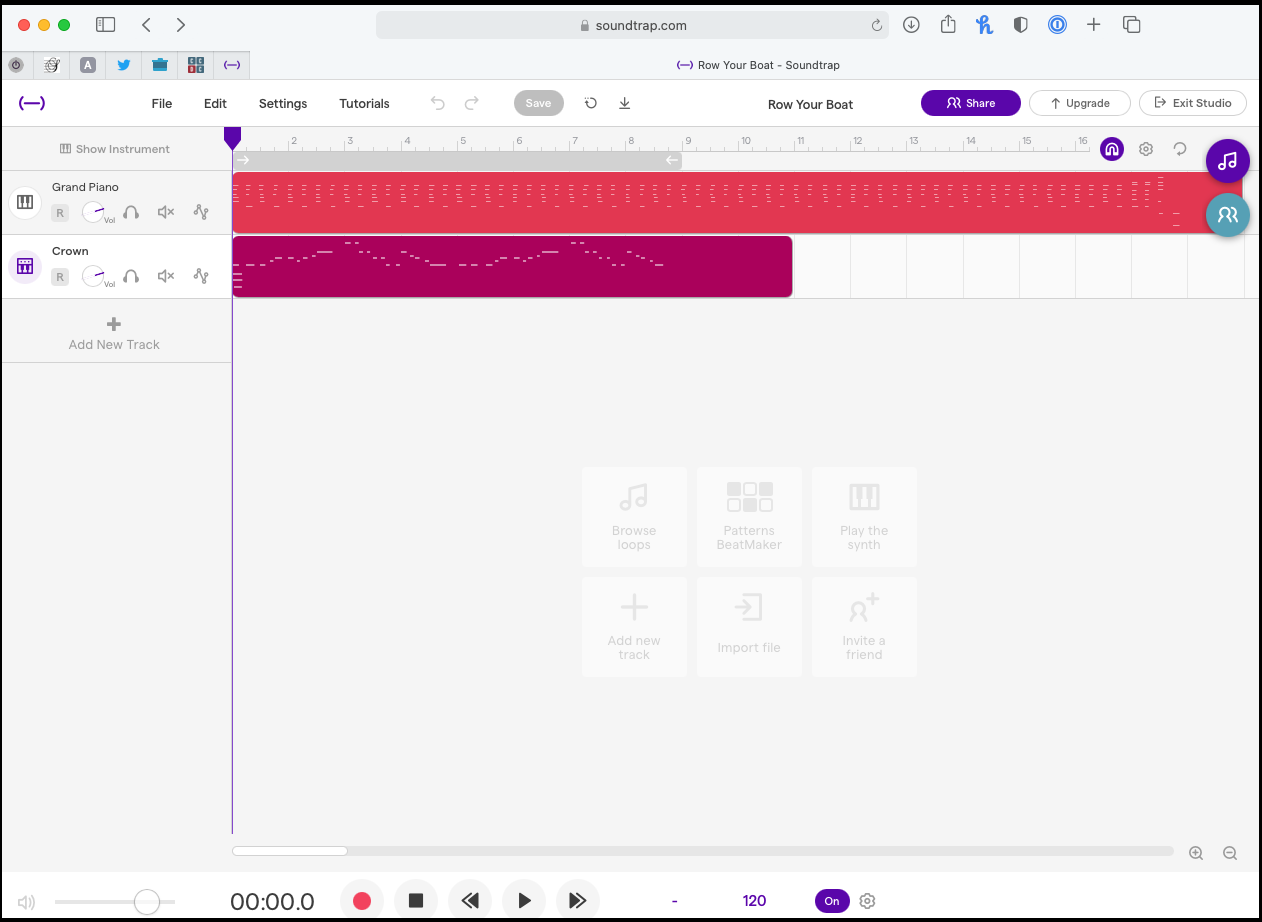This screenshot has height=922, width=1262.
Task: Open the Safari sidebar toggle
Action: (x=105, y=25)
